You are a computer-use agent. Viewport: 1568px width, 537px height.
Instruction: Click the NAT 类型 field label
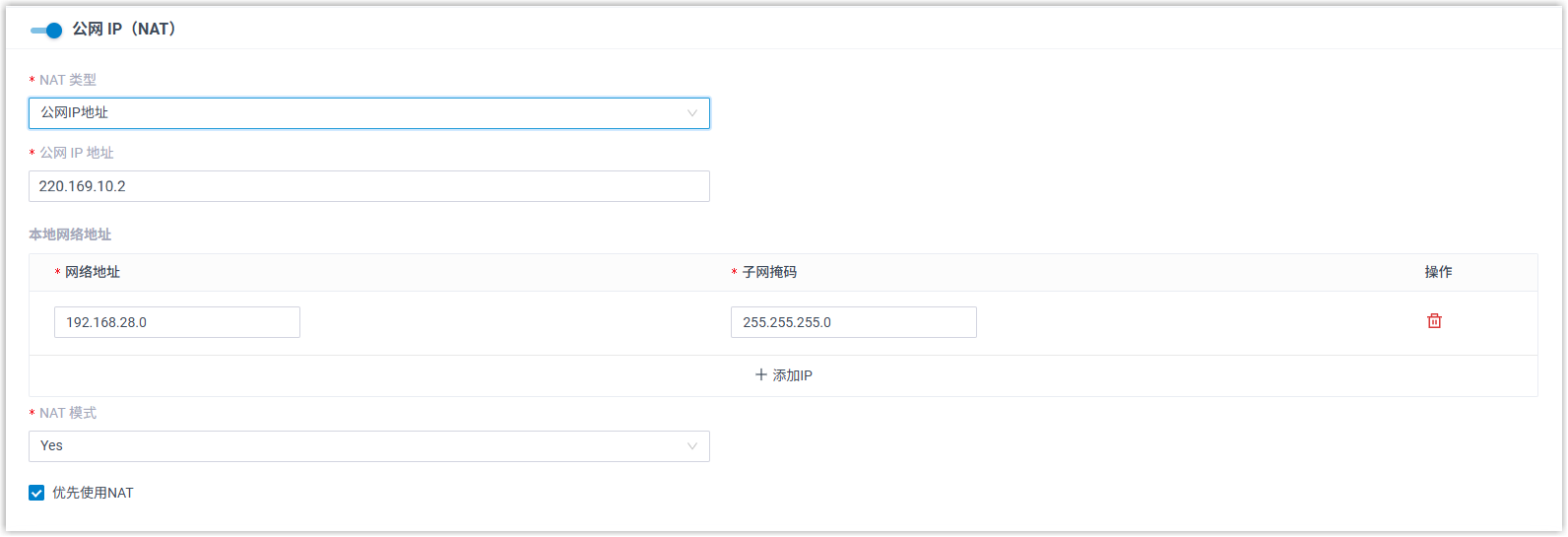pos(68,80)
